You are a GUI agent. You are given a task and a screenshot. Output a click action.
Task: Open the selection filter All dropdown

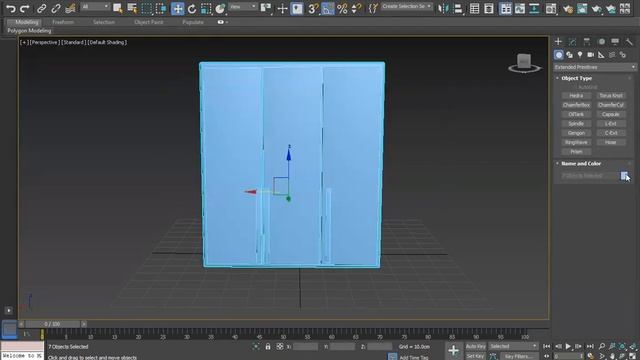95,7
